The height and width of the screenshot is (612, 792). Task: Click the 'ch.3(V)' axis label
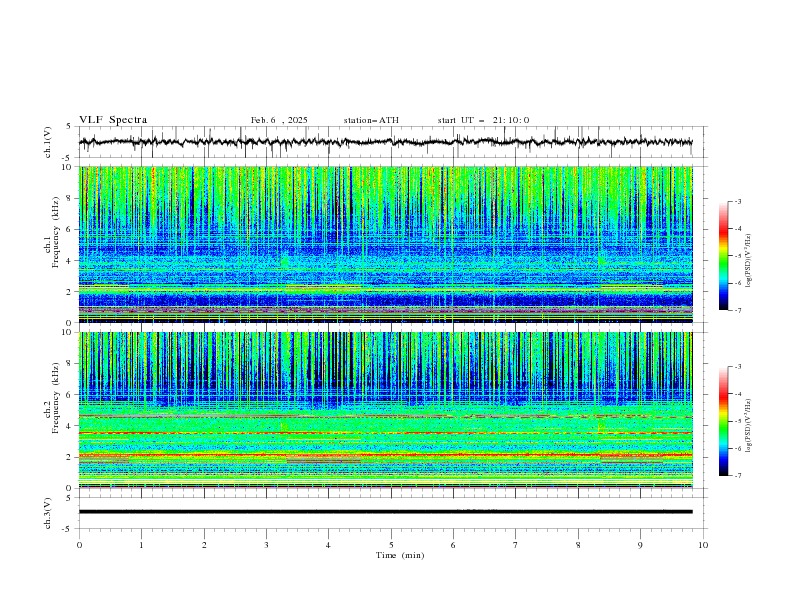[48, 513]
